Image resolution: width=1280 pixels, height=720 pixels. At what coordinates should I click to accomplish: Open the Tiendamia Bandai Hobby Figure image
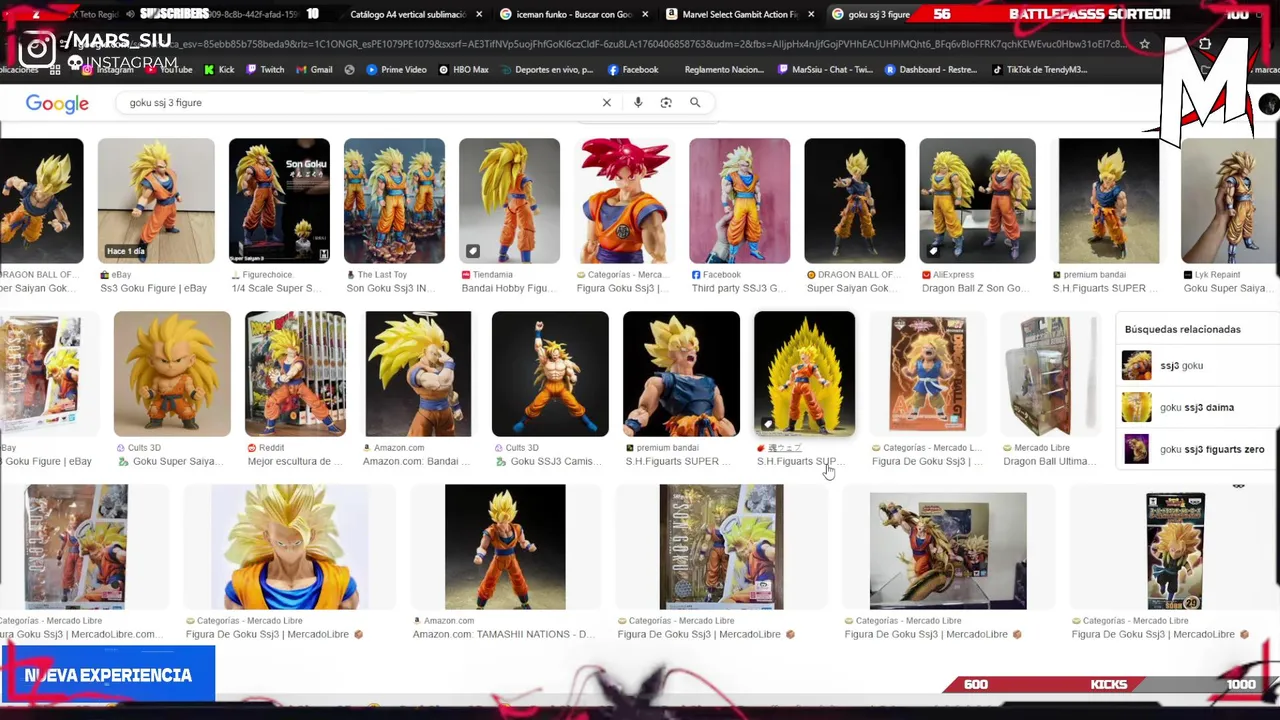point(509,201)
